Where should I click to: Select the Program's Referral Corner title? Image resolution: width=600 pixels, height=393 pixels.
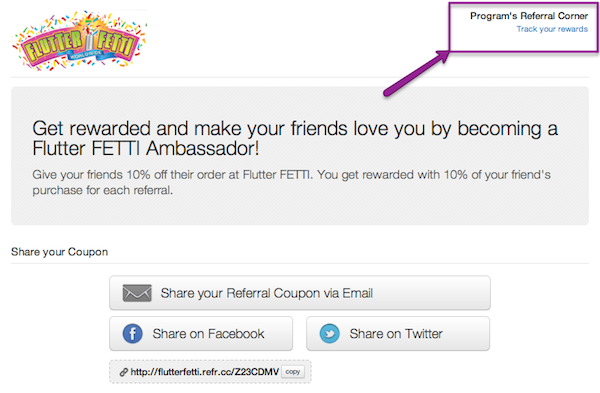(529, 16)
